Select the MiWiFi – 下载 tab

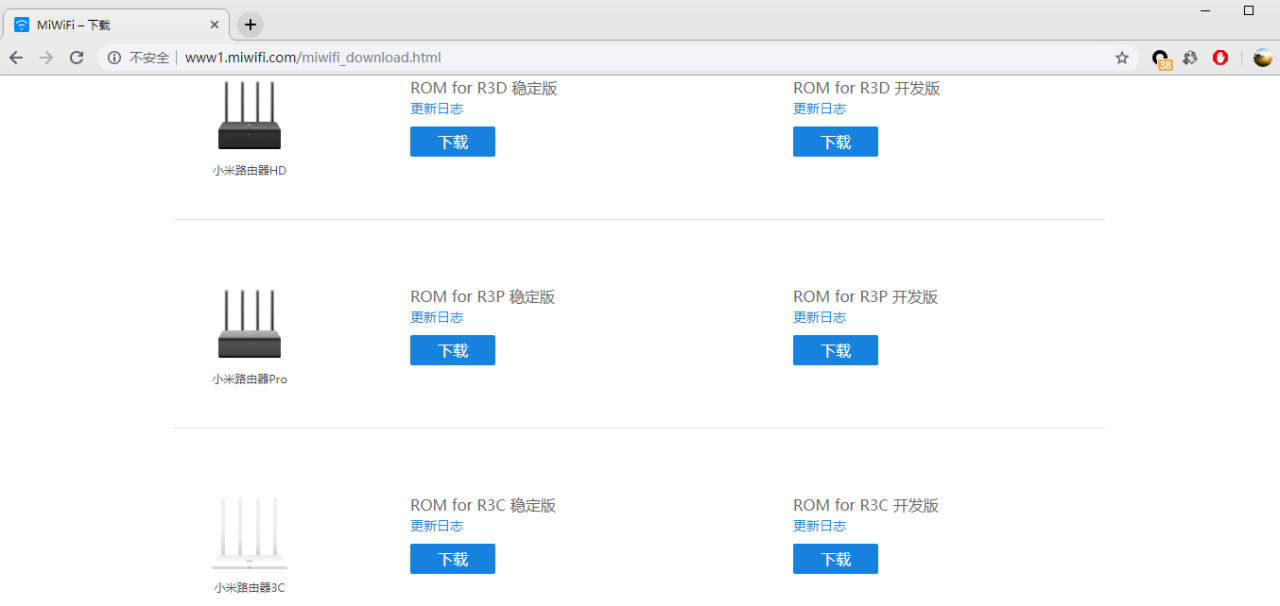(117, 25)
